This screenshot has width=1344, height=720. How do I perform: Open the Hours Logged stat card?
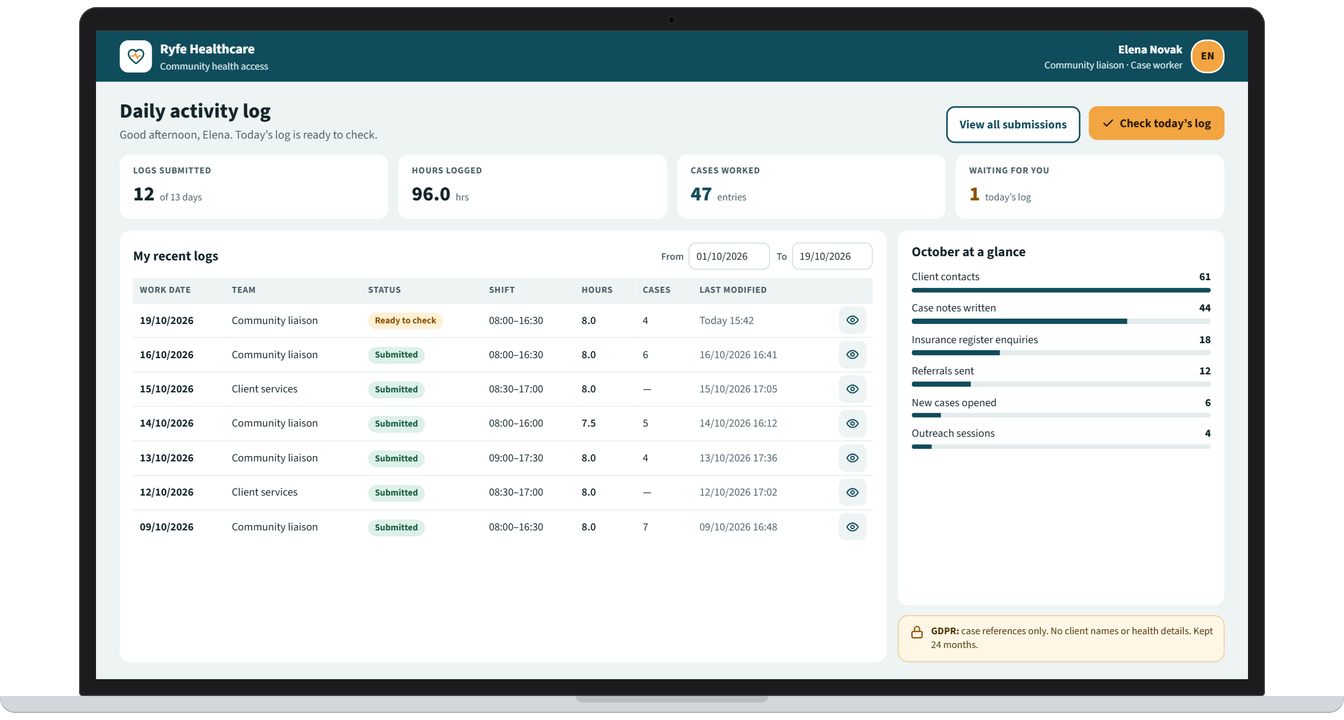point(532,186)
